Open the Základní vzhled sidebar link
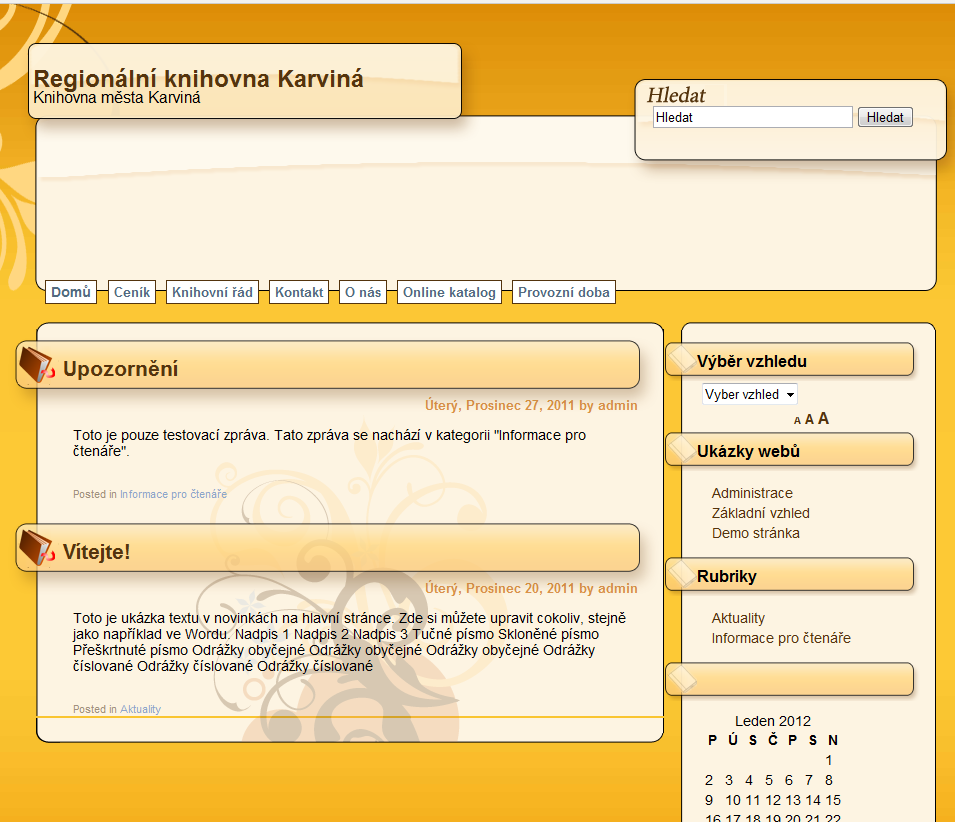 761,513
